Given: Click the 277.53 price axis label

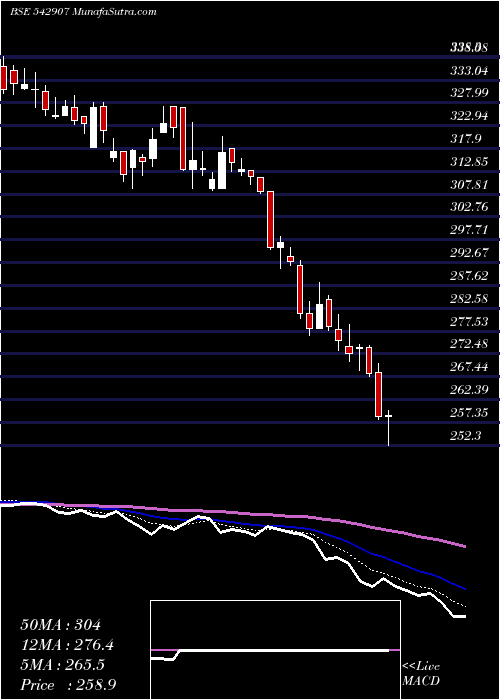Looking at the screenshot, I should [x=469, y=321].
